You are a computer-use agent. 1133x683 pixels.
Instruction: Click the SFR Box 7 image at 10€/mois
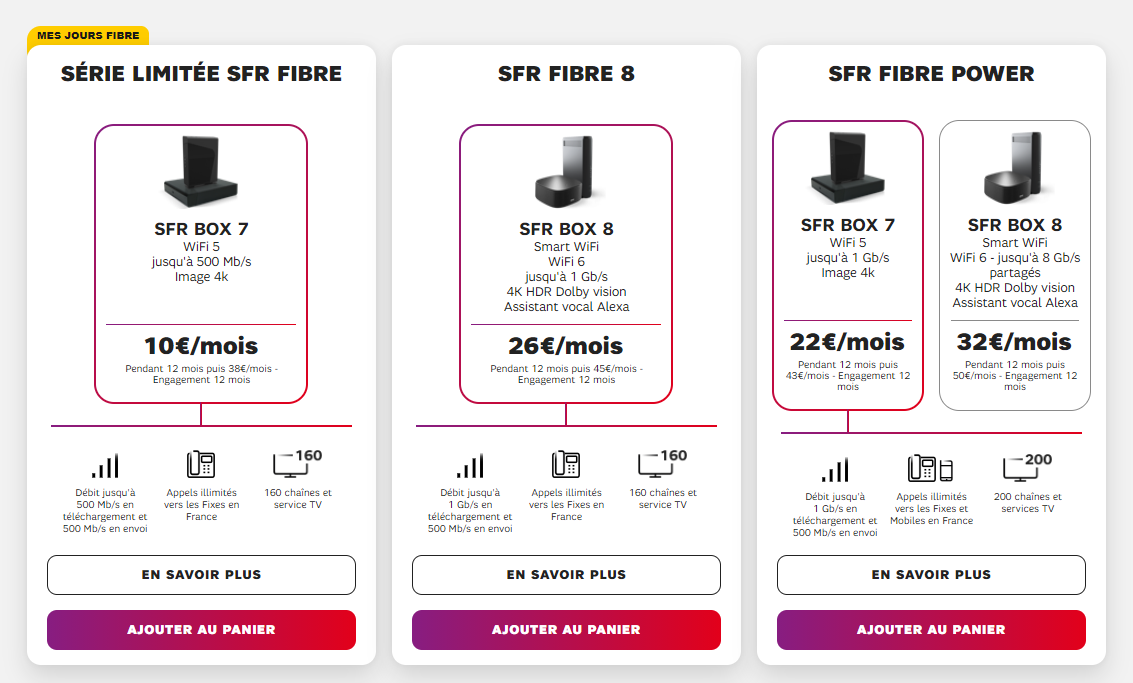[201, 168]
